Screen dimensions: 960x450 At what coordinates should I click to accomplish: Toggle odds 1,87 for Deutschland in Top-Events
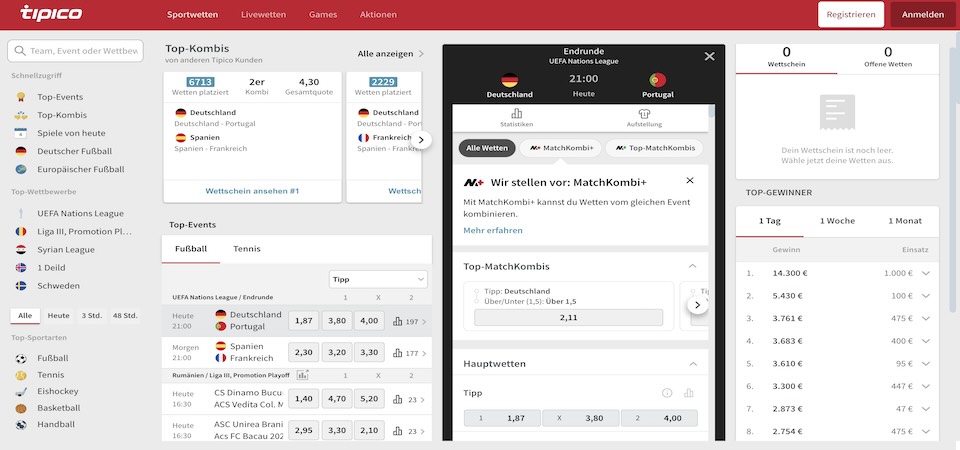tap(304, 321)
